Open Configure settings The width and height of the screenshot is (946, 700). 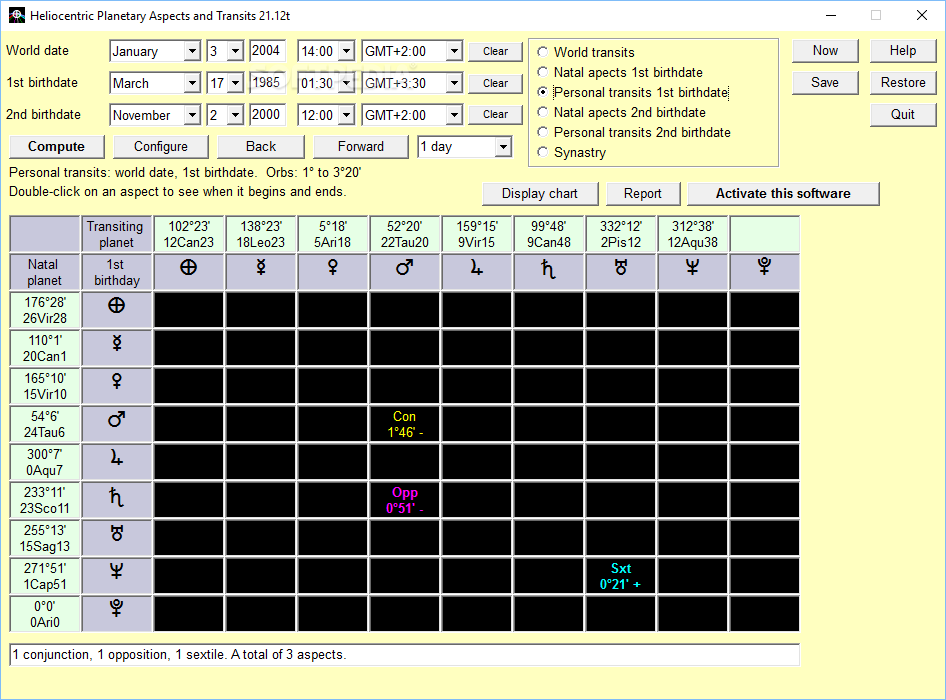[160, 147]
